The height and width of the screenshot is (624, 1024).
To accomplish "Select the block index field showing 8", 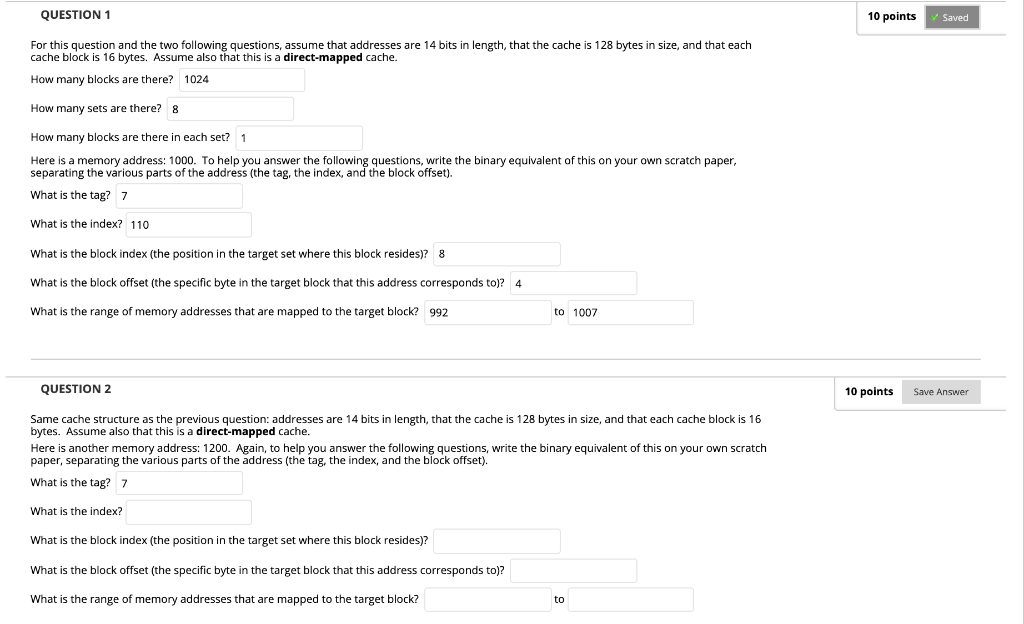I will pos(497,253).
